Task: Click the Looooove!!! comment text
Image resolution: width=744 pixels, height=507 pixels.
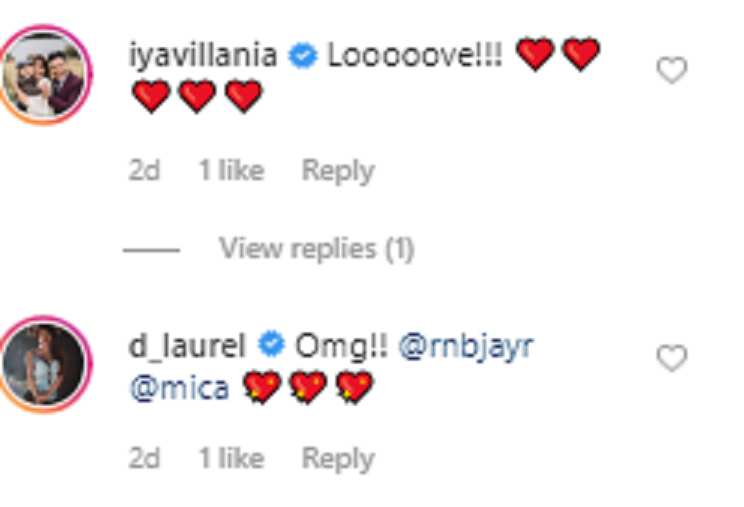Action: pos(415,55)
